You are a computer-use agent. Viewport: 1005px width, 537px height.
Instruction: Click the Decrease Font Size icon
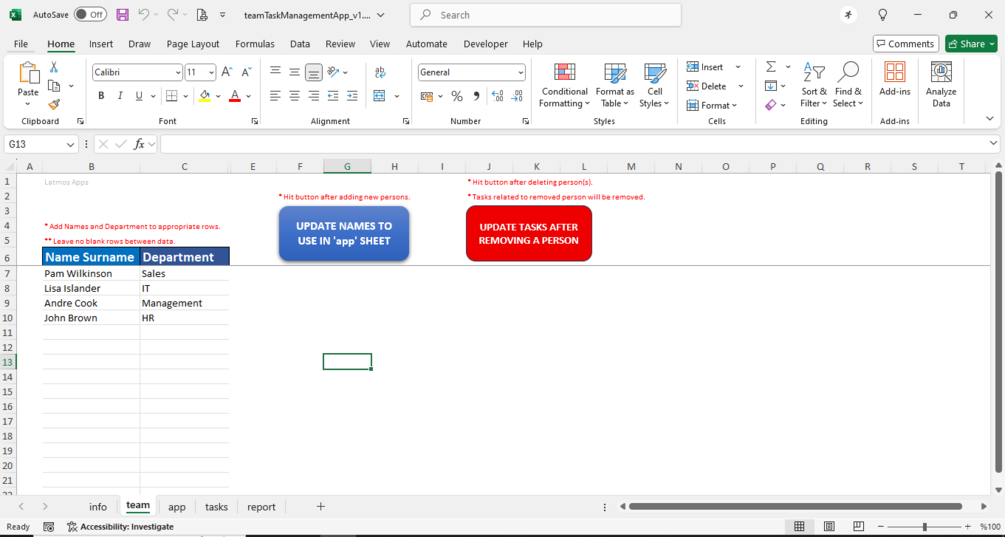pyautogui.click(x=246, y=72)
